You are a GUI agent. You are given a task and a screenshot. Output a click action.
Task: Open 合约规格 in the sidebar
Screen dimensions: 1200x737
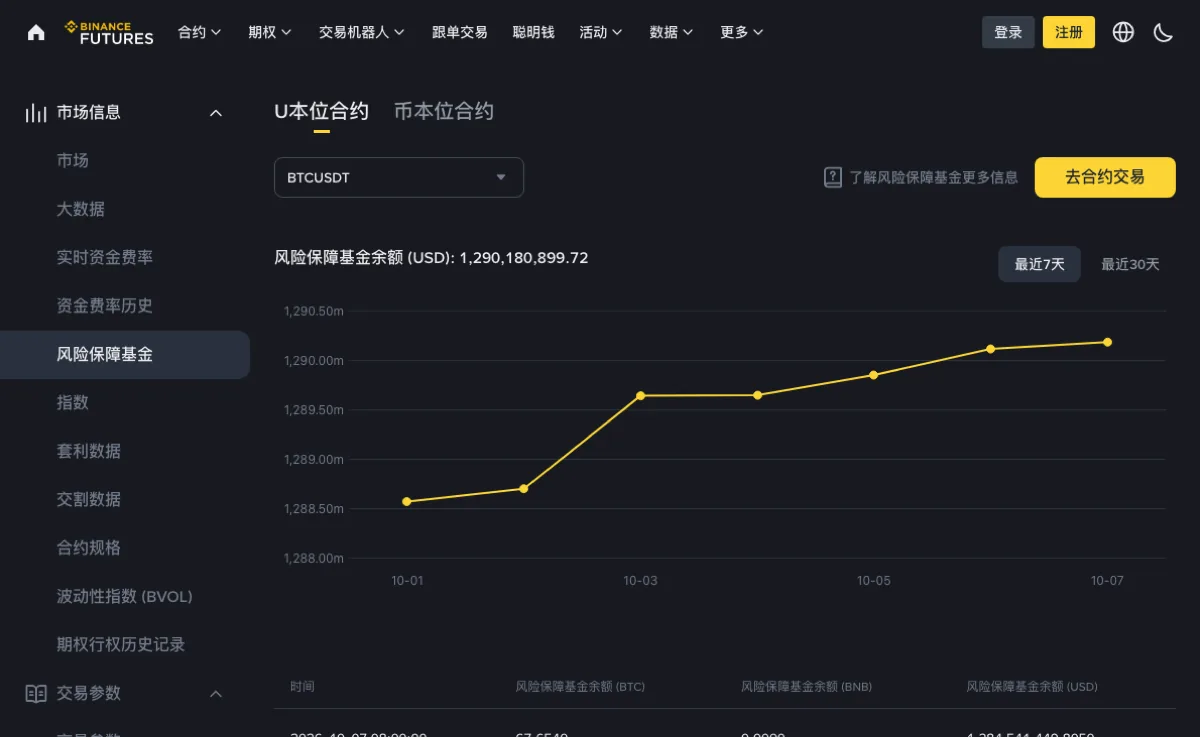tap(89, 548)
